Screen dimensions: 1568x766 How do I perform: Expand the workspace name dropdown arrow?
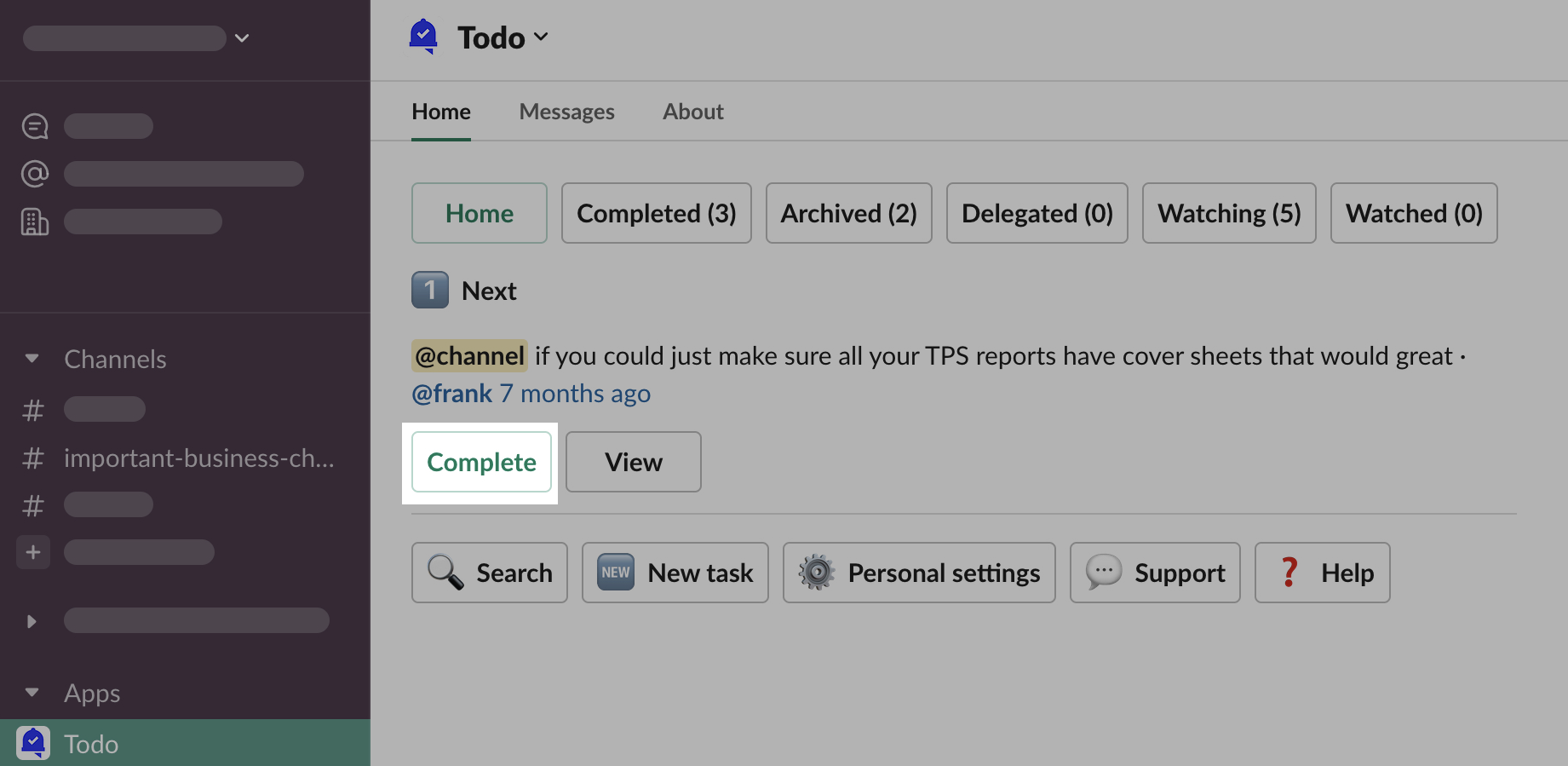pyautogui.click(x=242, y=37)
